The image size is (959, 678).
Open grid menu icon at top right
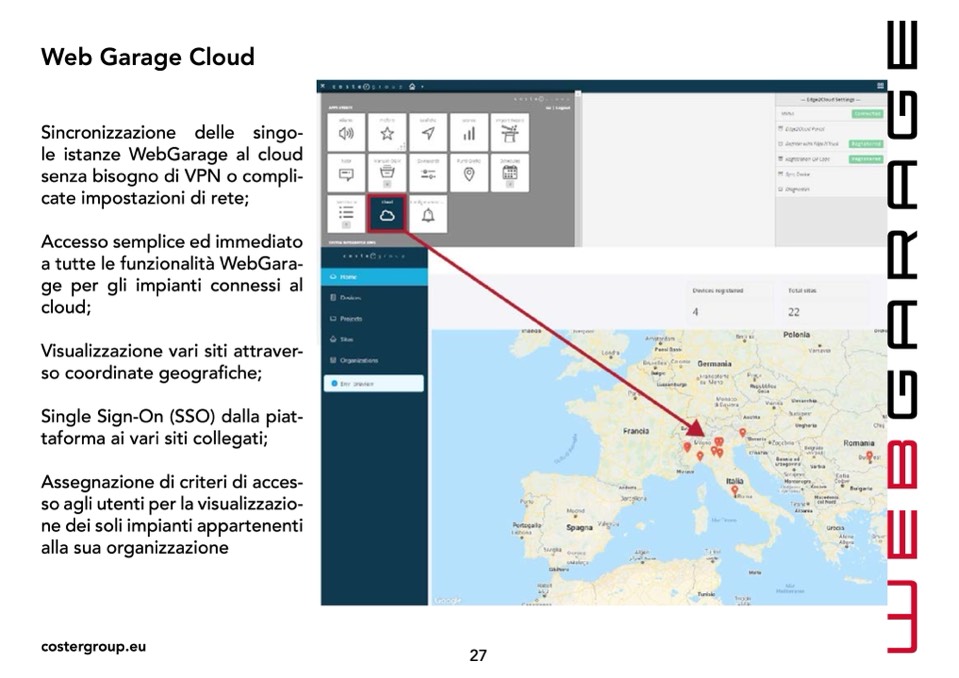click(x=880, y=86)
